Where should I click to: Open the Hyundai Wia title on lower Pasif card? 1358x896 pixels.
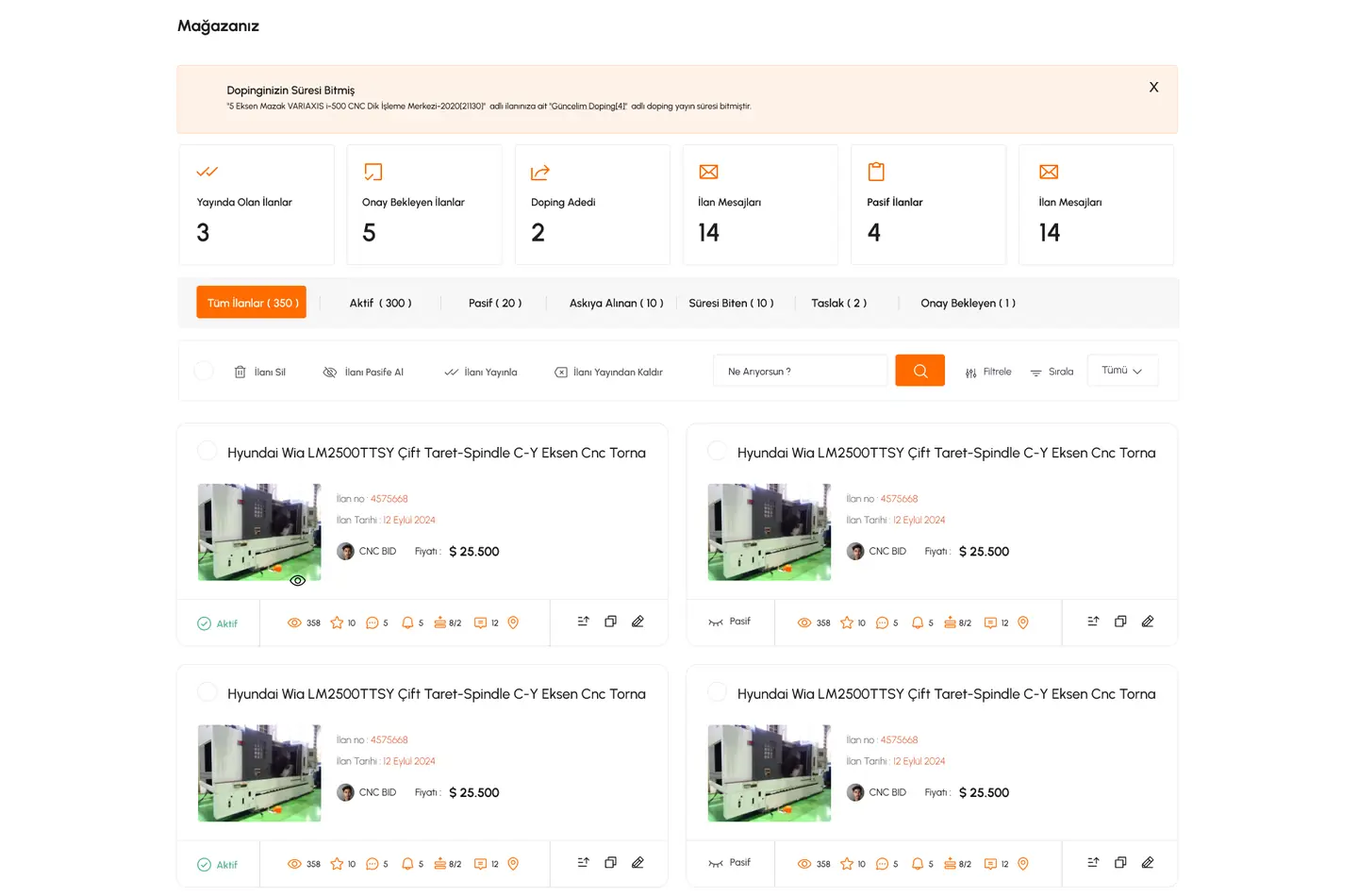tap(946, 693)
